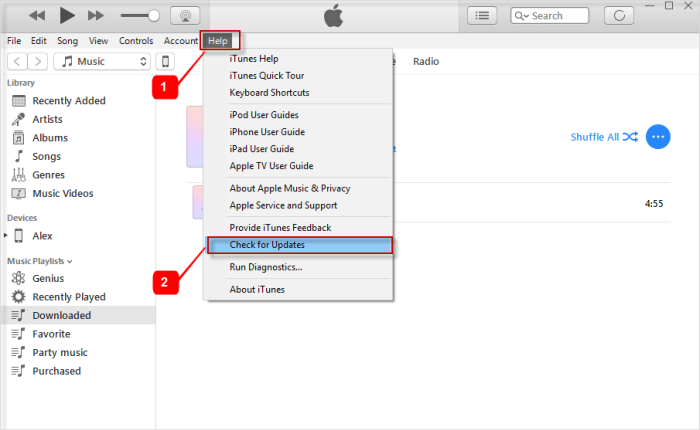The width and height of the screenshot is (700, 430).
Task: Click the 4:55 song duration
Action: 654,204
